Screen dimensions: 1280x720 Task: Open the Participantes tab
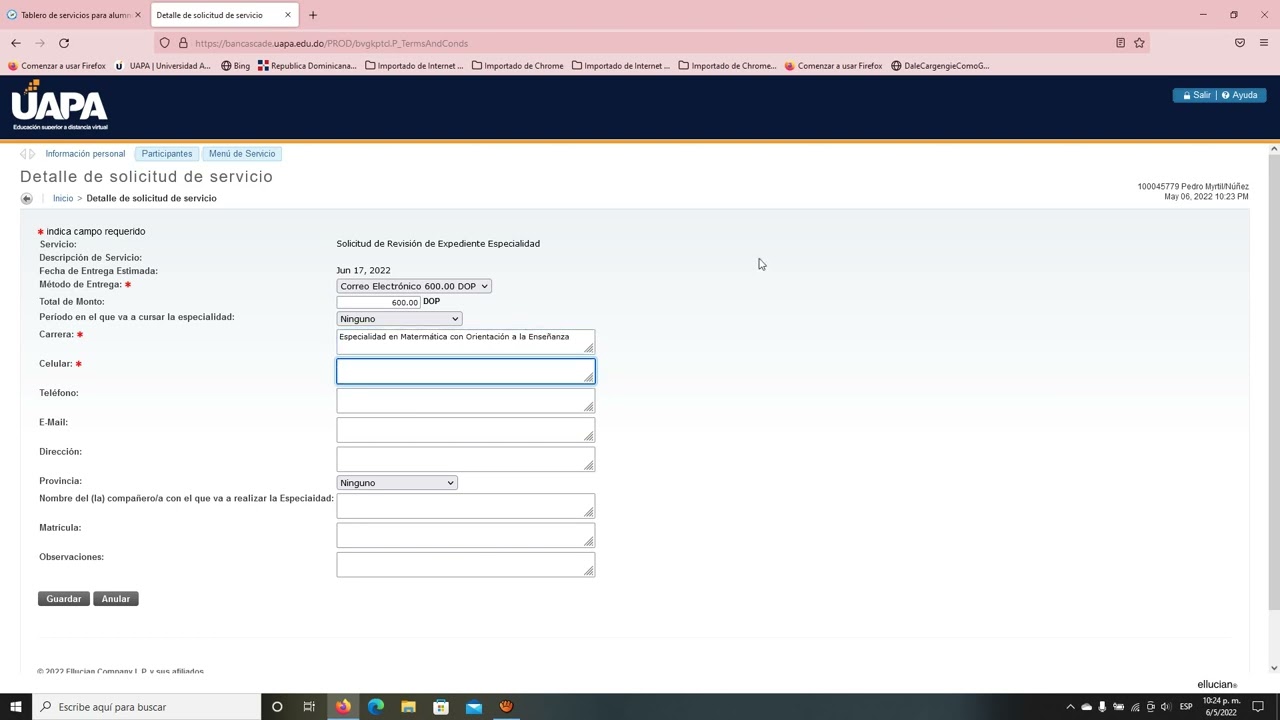pyautogui.click(x=167, y=154)
